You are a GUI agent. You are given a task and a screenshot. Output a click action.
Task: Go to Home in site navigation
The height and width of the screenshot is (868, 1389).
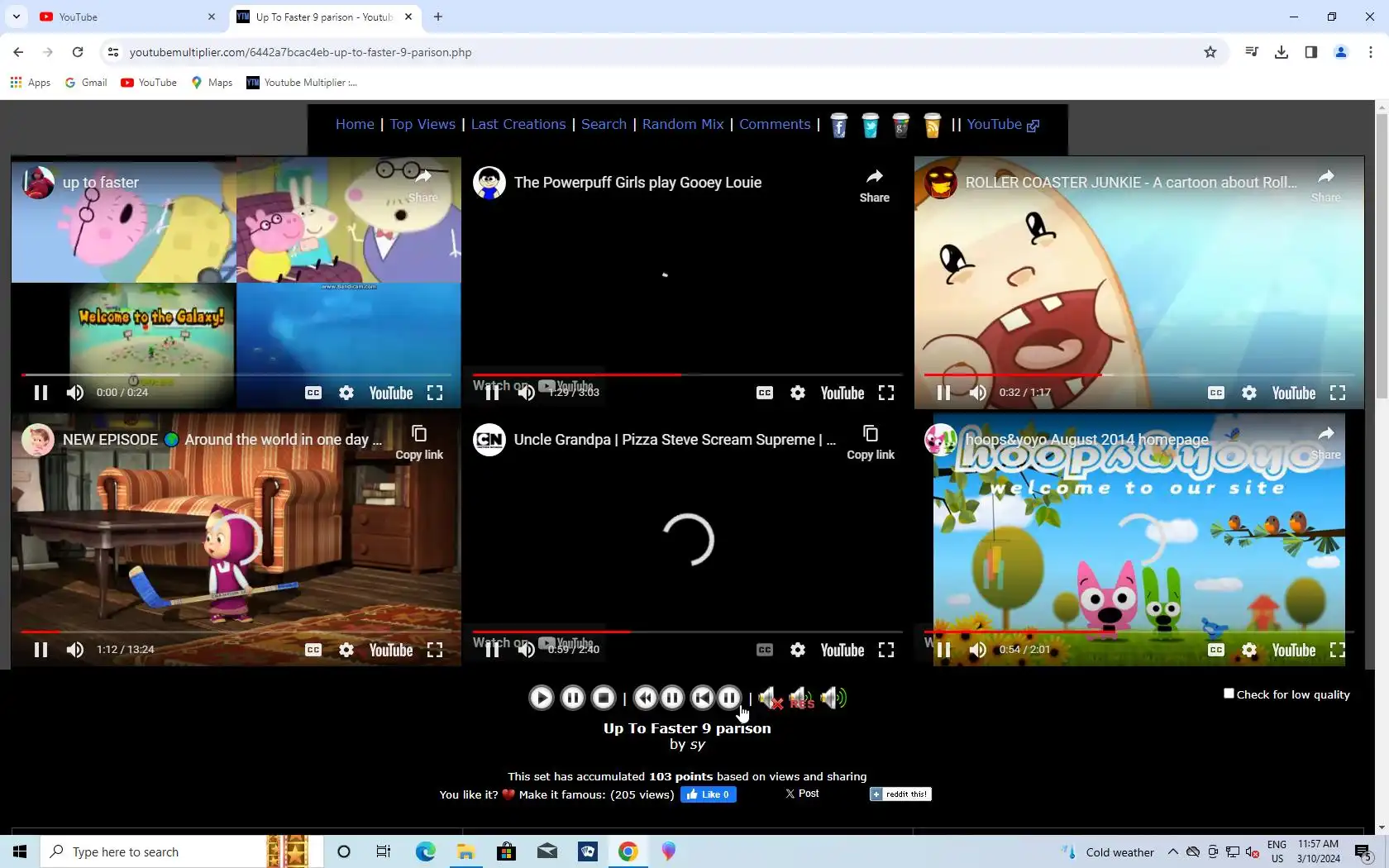[x=355, y=124]
